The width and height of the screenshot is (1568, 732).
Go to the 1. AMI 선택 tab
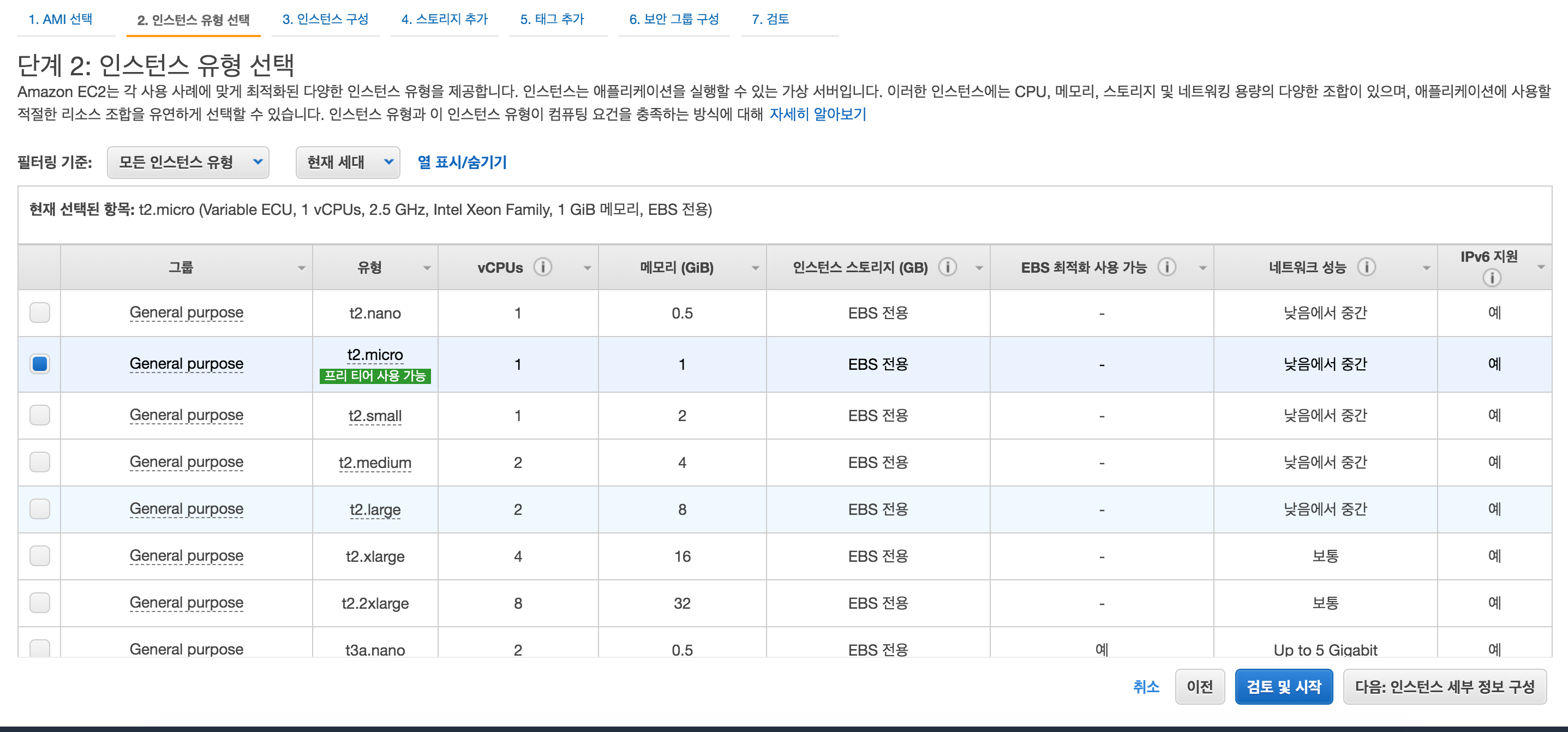(x=60, y=20)
